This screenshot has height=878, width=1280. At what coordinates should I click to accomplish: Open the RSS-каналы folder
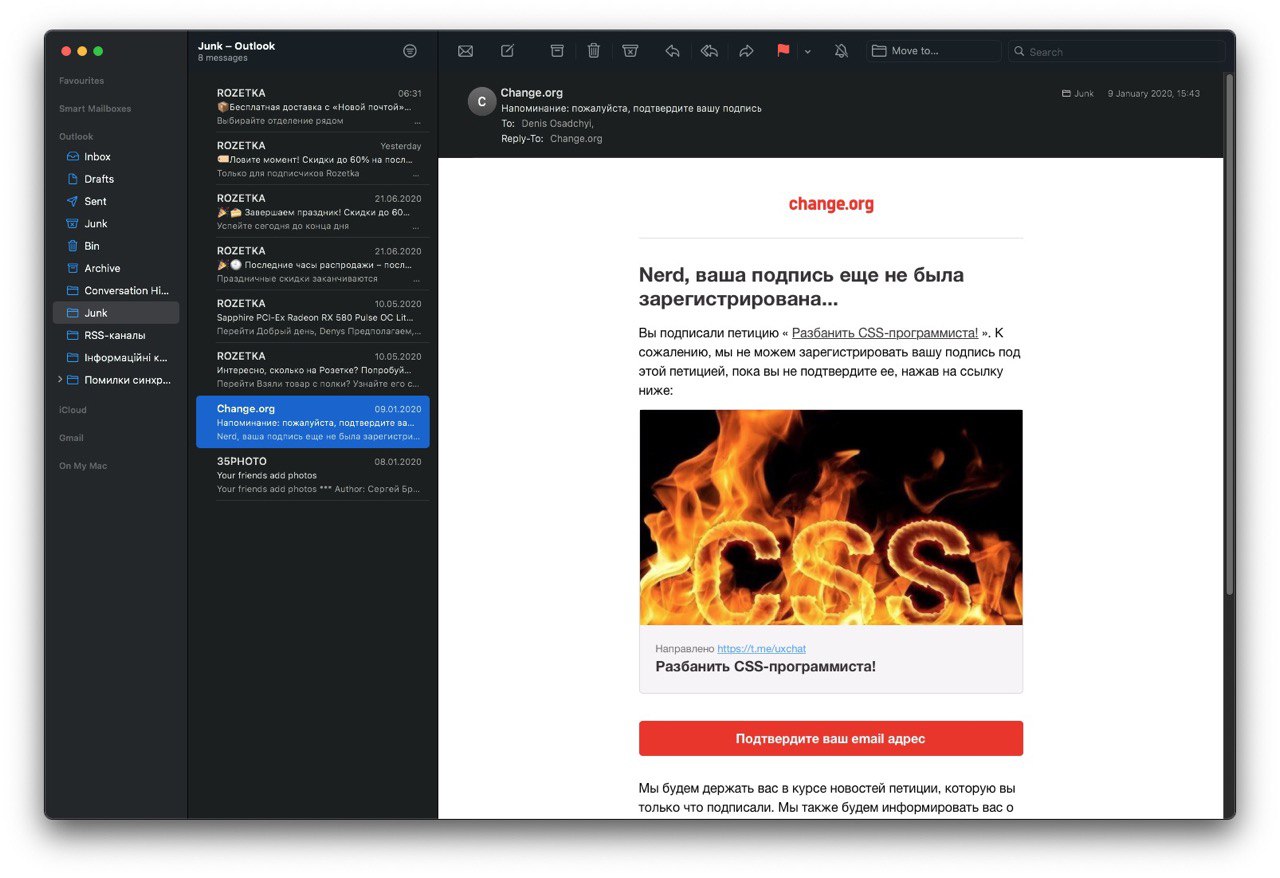coord(117,335)
